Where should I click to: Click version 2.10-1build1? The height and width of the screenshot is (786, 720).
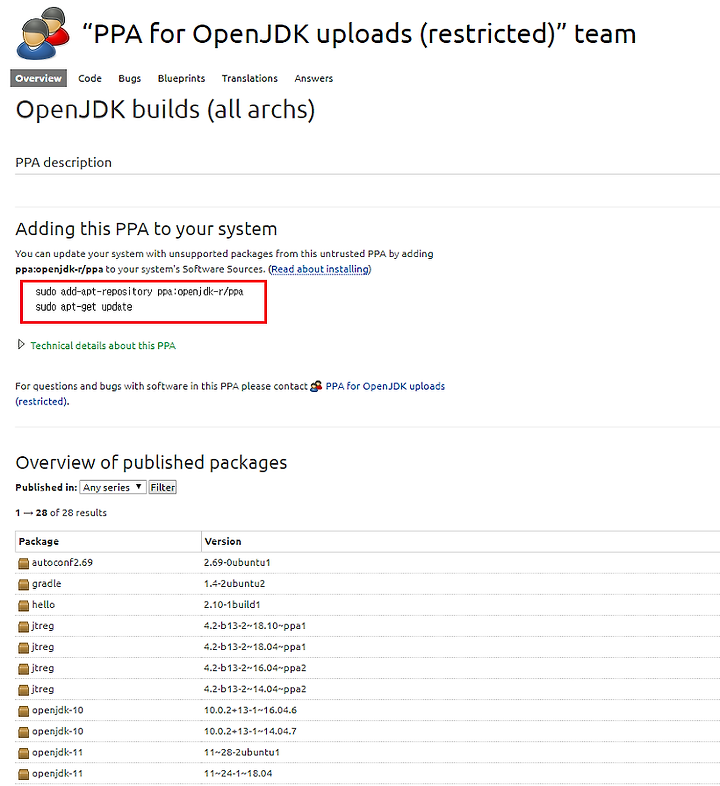[232, 605]
